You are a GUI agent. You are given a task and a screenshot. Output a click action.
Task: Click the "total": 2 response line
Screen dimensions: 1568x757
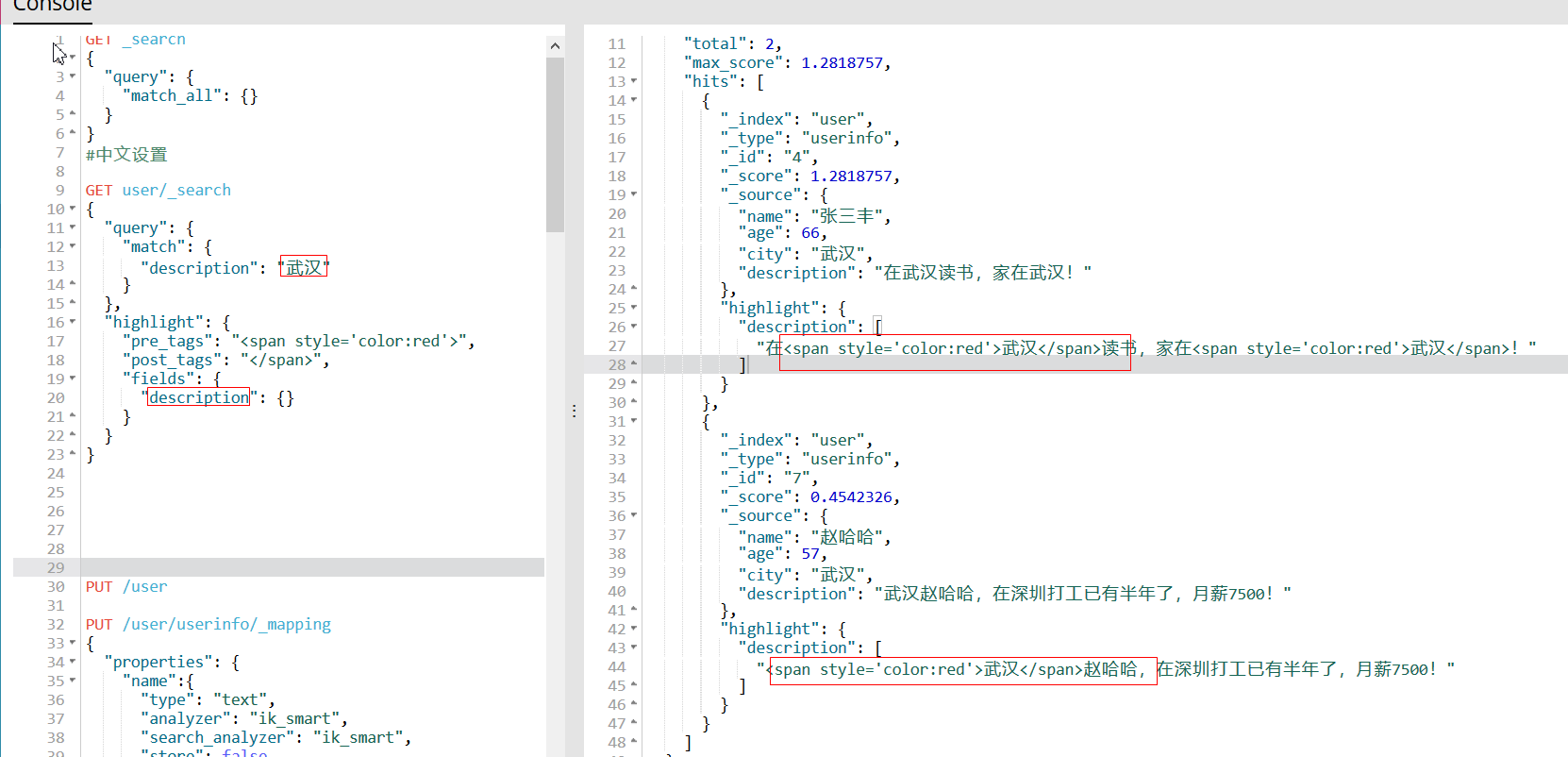tap(733, 43)
